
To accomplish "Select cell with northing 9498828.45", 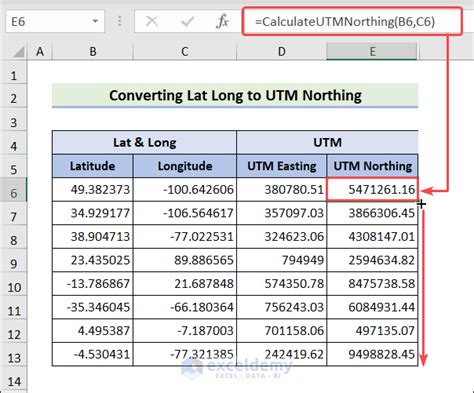I will pos(372,354).
